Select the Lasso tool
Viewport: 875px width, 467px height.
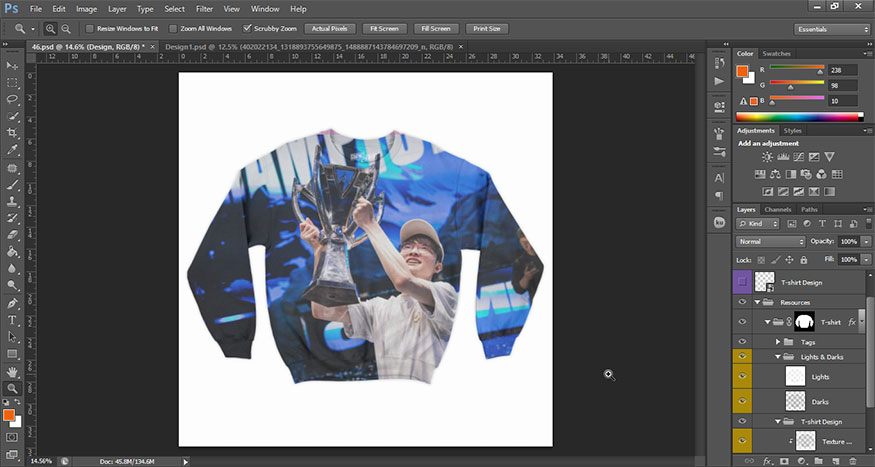pyautogui.click(x=12, y=99)
